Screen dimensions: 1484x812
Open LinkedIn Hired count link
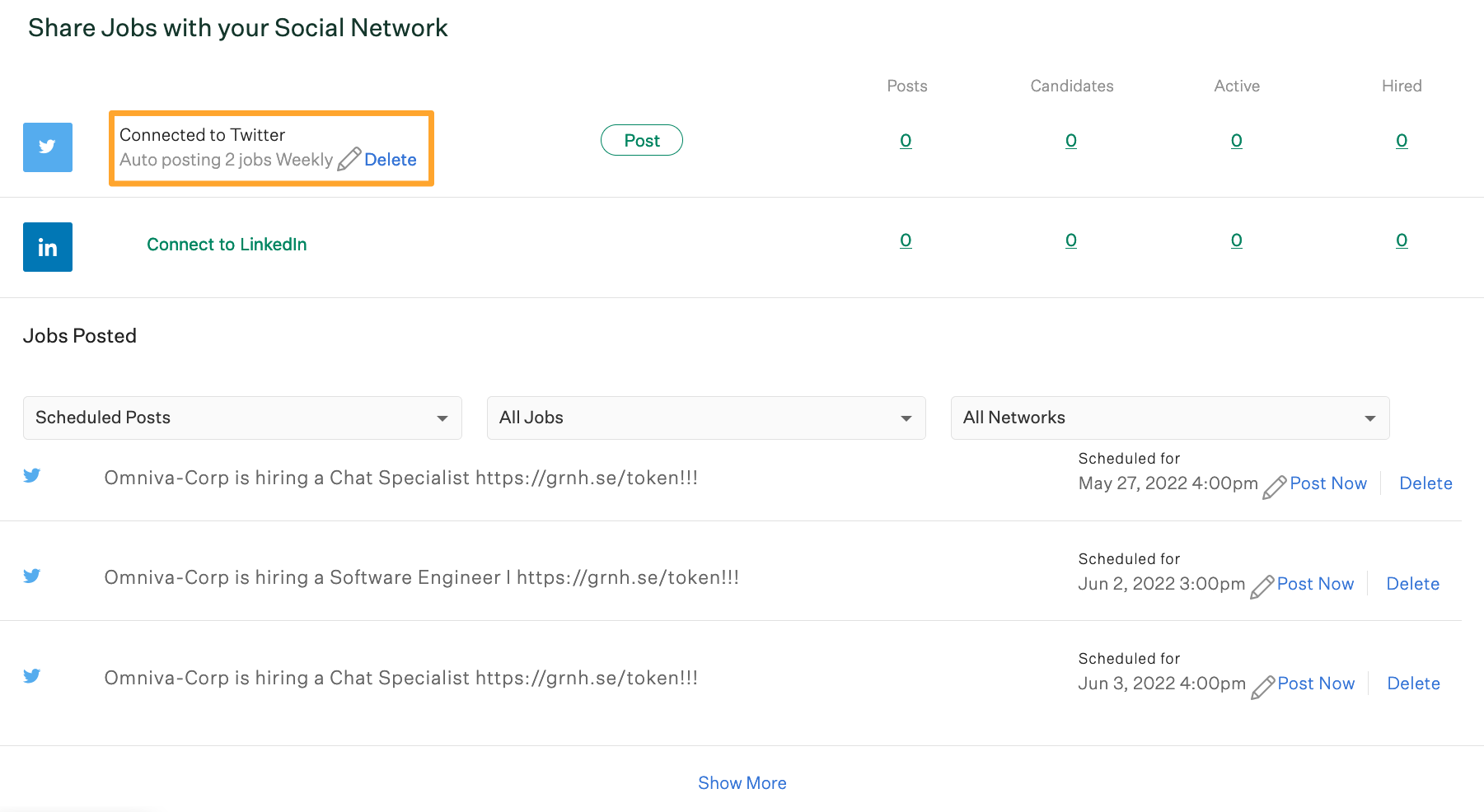pos(1401,240)
